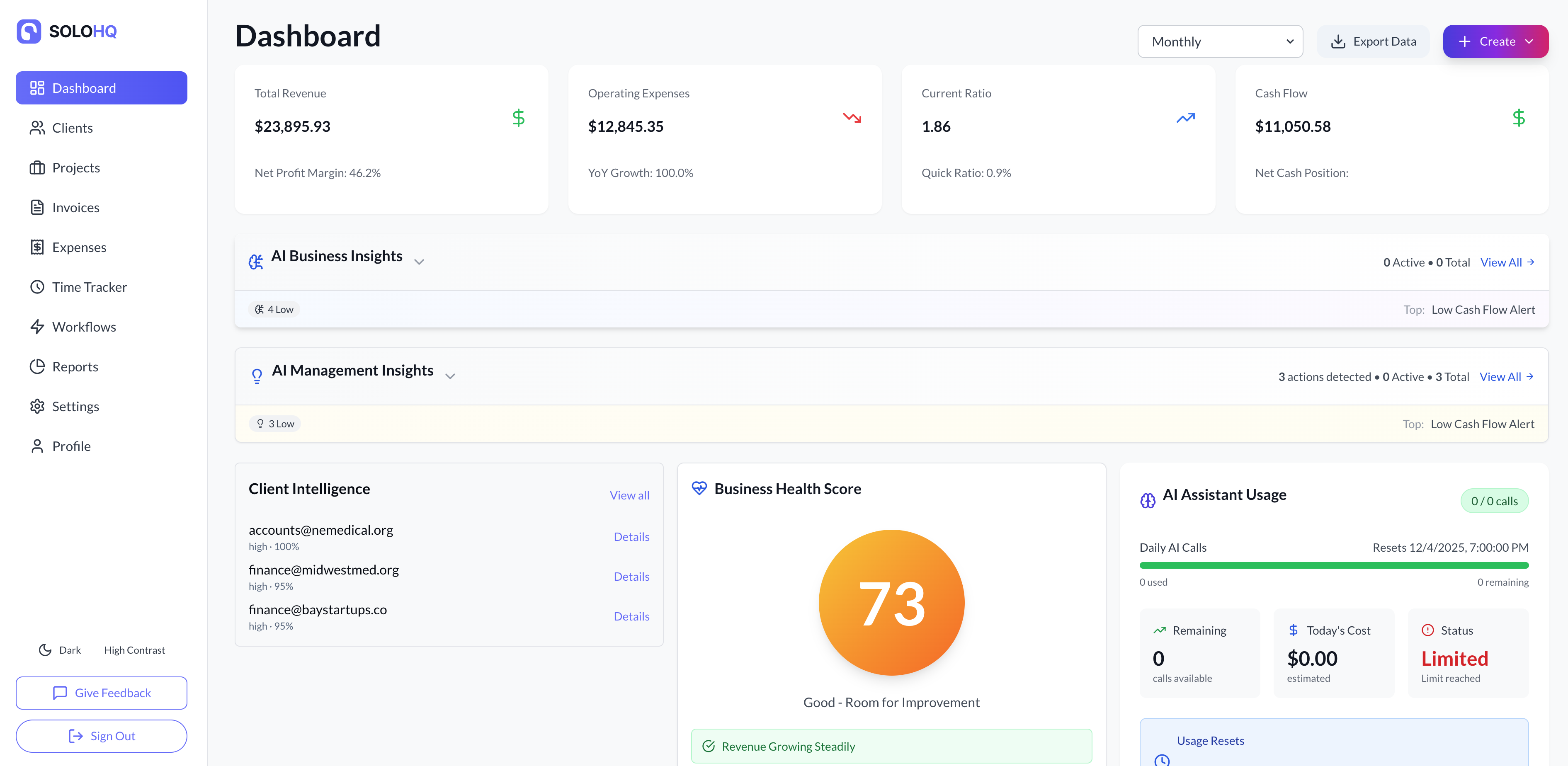Image resolution: width=1568 pixels, height=766 pixels.
Task: Toggle High Contrast mode
Action: [x=134, y=650]
